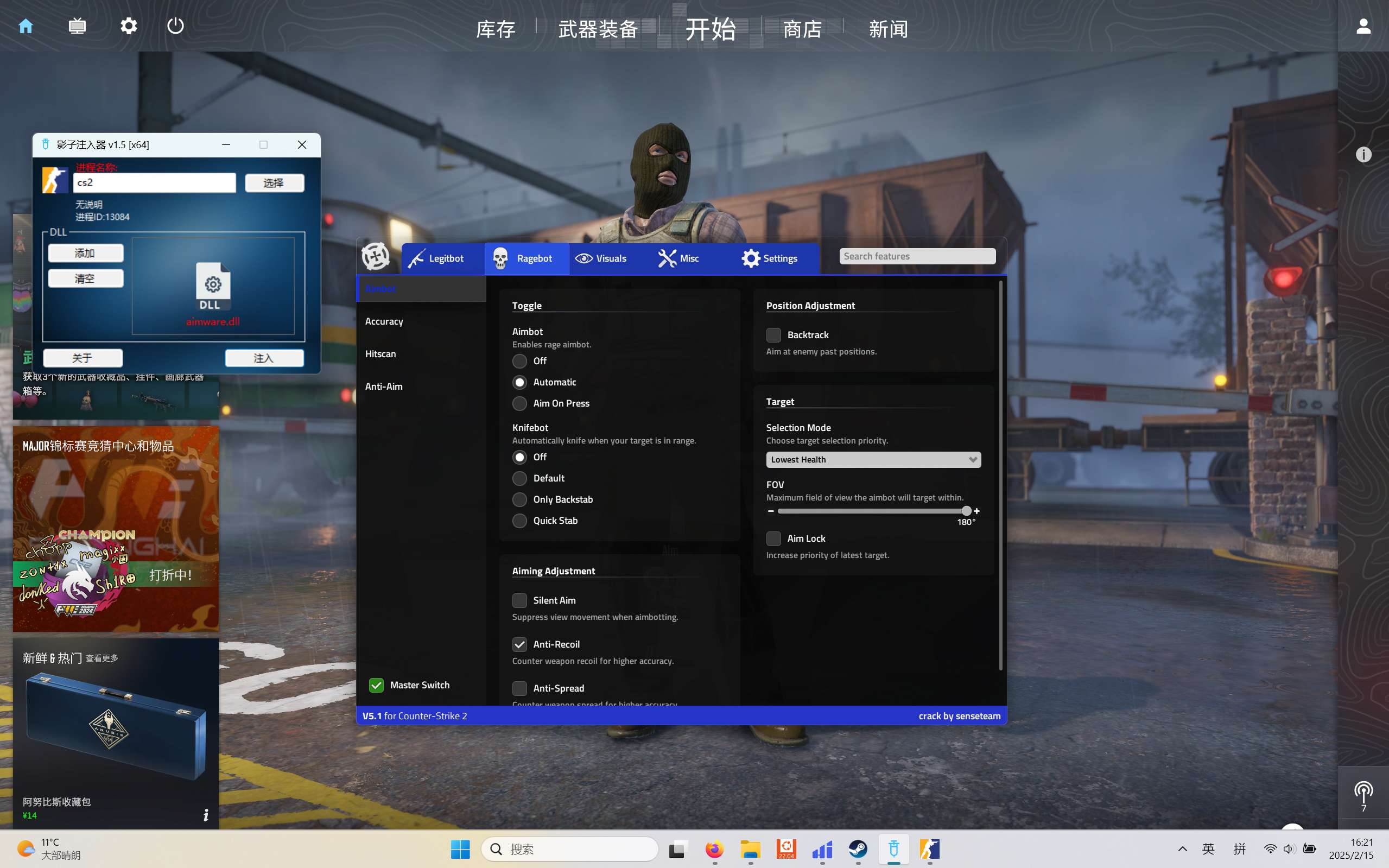
Task: Select Quick Stab knifebot option
Action: (519, 521)
